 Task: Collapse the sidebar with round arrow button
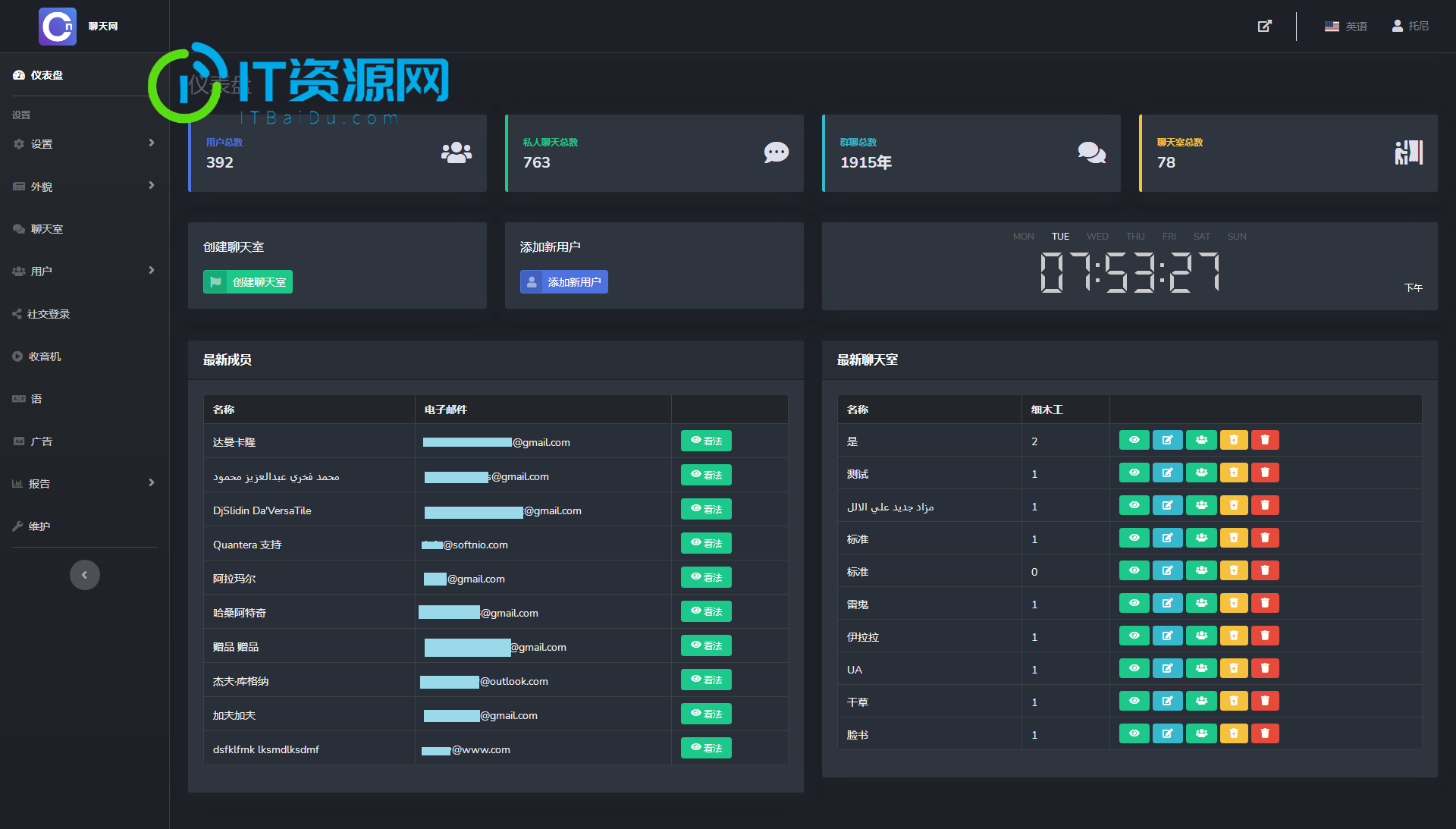tap(85, 575)
